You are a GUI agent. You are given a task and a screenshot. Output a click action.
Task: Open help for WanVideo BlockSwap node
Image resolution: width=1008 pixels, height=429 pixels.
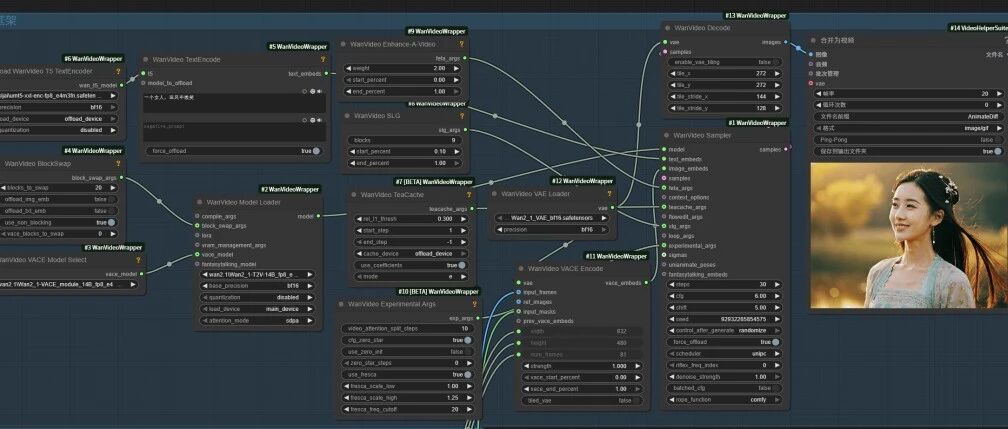[x=118, y=163]
